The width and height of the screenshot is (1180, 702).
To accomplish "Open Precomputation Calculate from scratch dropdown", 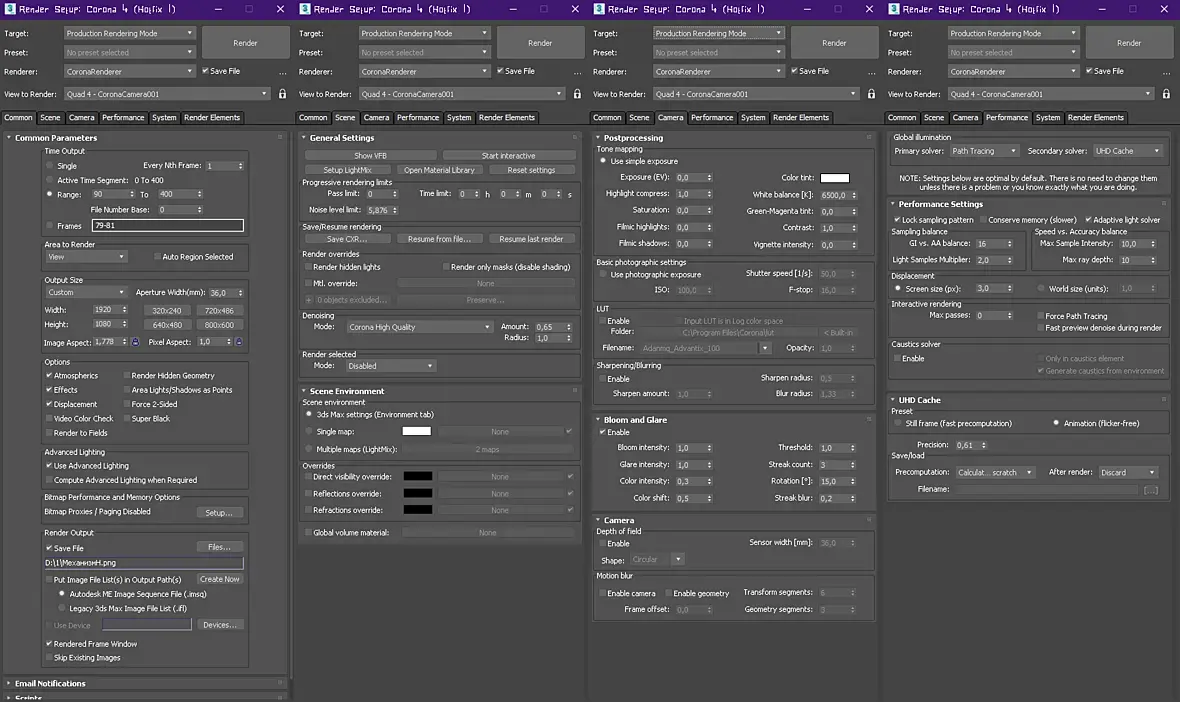I will [x=995, y=473].
